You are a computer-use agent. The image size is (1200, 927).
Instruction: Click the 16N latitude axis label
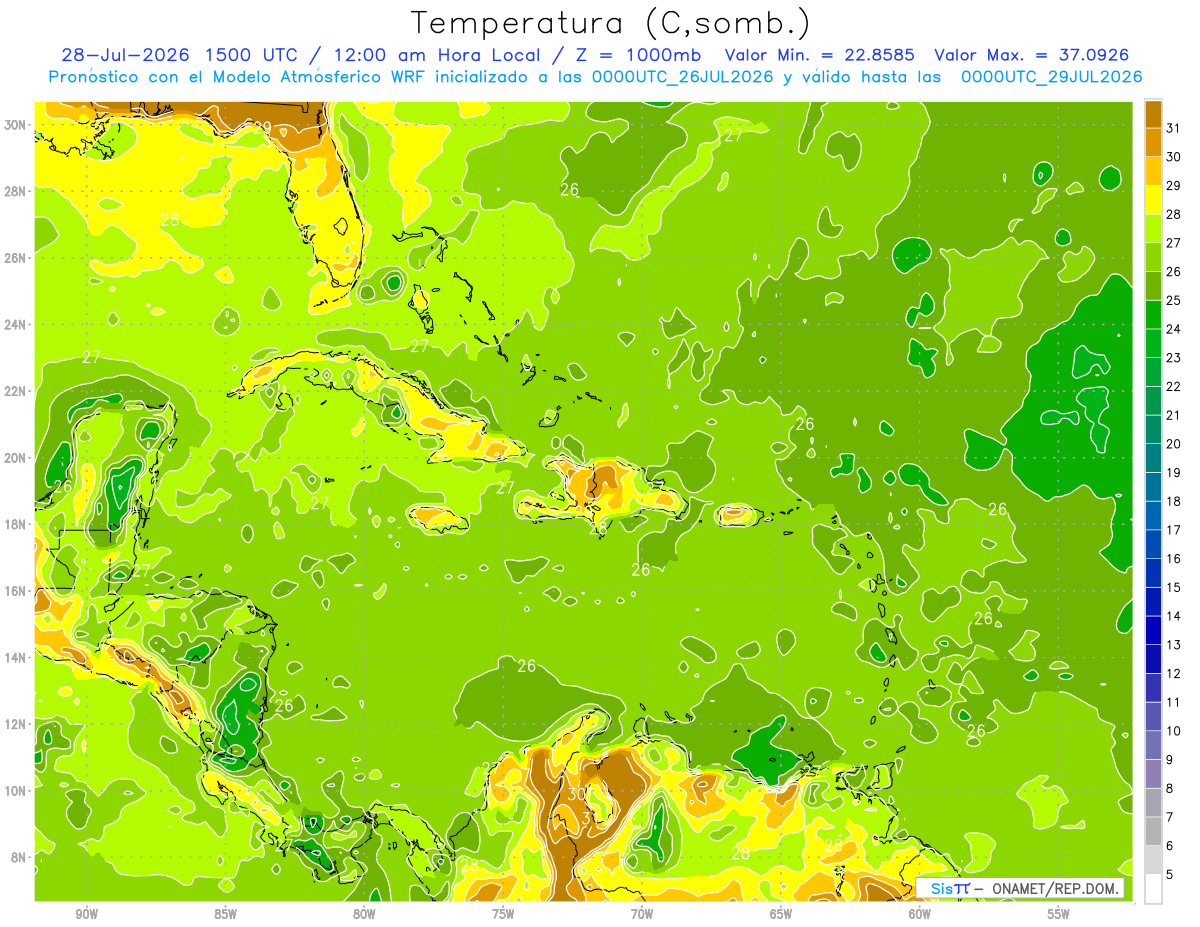point(15,591)
